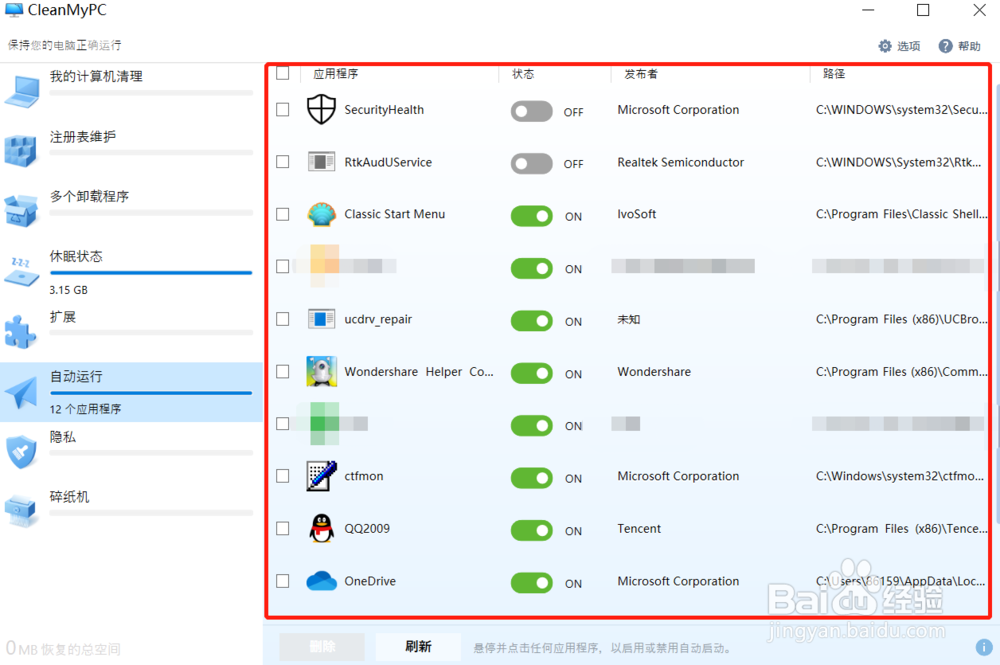Image resolution: width=1000 pixels, height=665 pixels.
Task: Check the checkbox next to QQ2009
Action: pos(281,530)
